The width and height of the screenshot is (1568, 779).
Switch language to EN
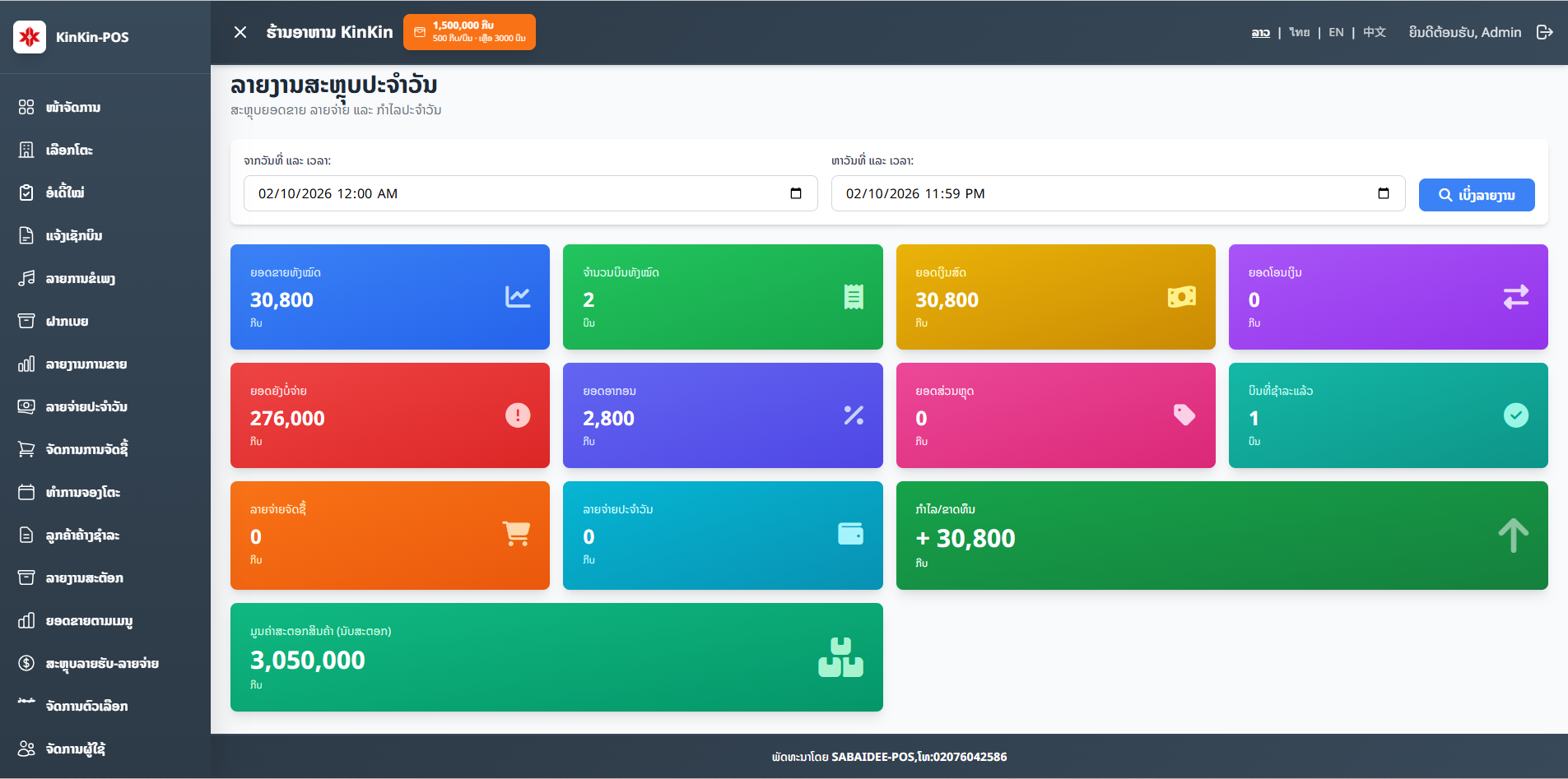[x=1336, y=32]
